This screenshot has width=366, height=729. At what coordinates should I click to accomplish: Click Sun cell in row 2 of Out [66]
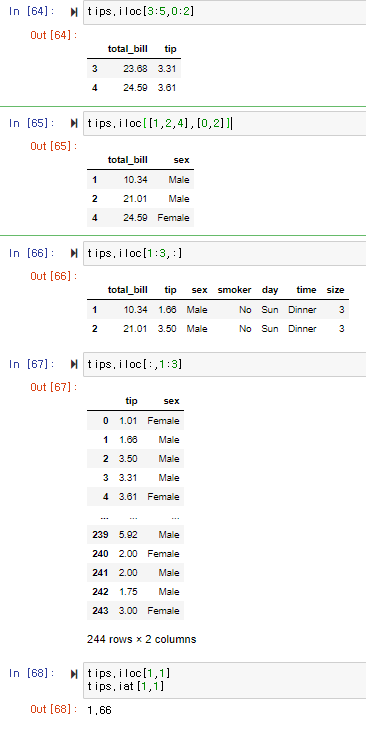click(270, 329)
